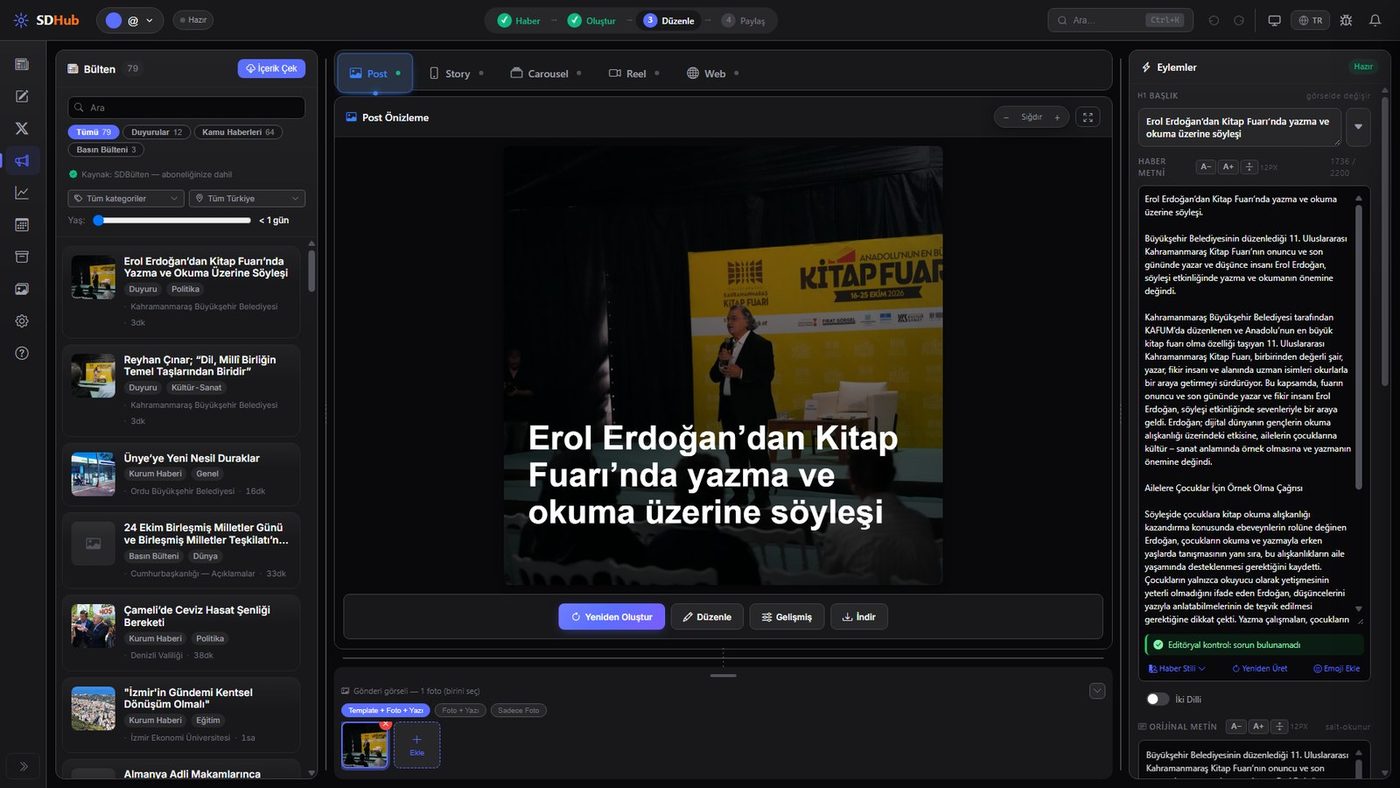The height and width of the screenshot is (788, 1400).
Task: Open settings gear in left sidebar
Action: coord(22,321)
